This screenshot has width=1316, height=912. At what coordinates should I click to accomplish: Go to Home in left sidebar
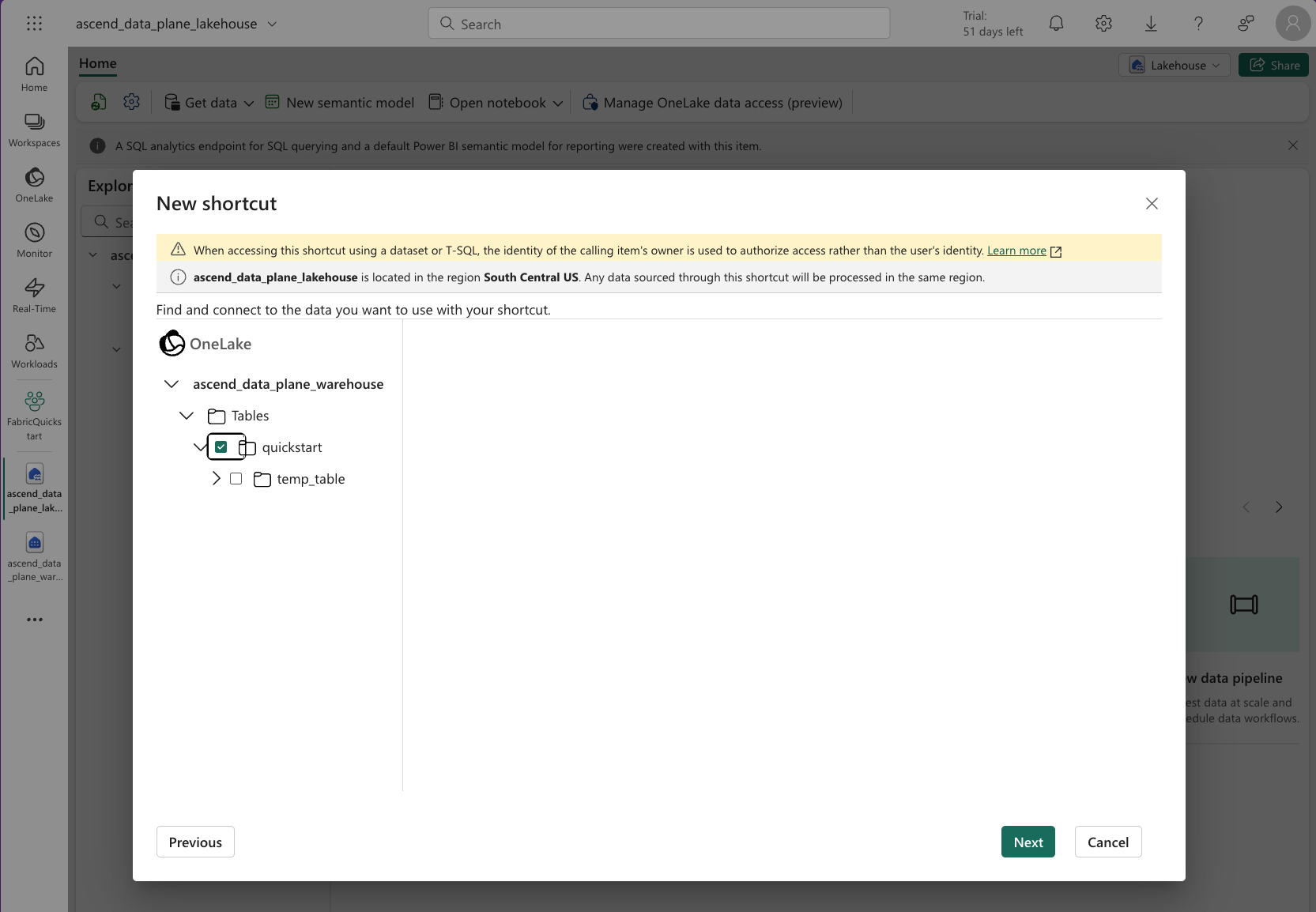point(34,75)
